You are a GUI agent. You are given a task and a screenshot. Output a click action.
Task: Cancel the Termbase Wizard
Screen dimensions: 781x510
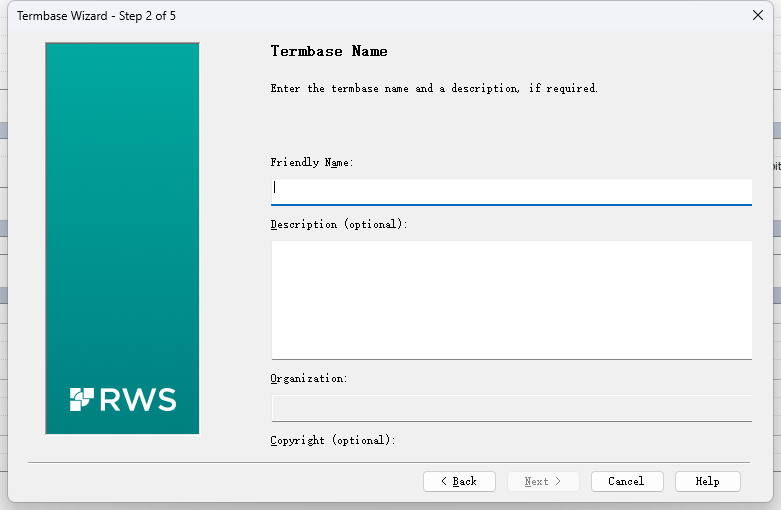[627, 482]
